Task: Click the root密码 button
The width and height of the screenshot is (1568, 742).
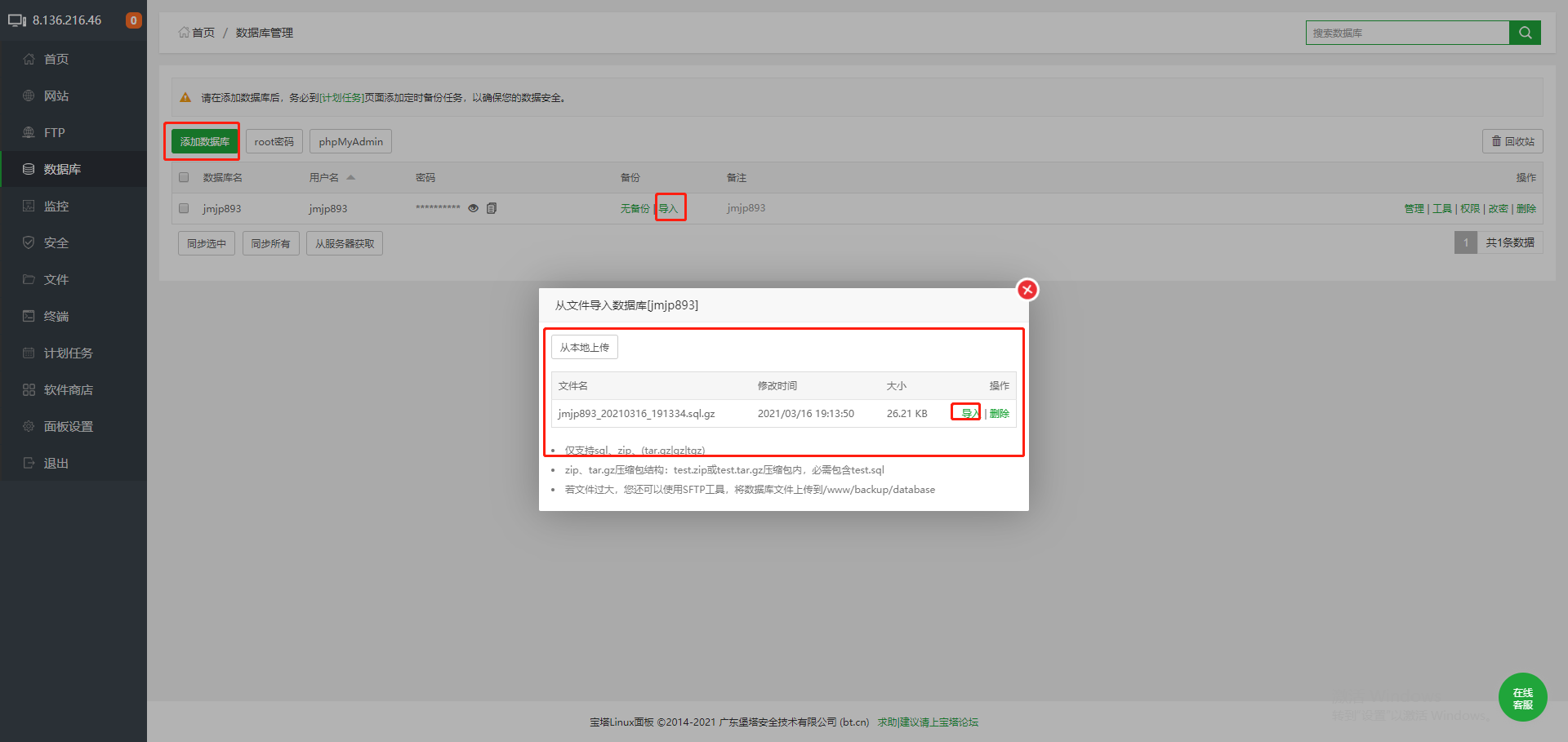Action: [x=274, y=141]
